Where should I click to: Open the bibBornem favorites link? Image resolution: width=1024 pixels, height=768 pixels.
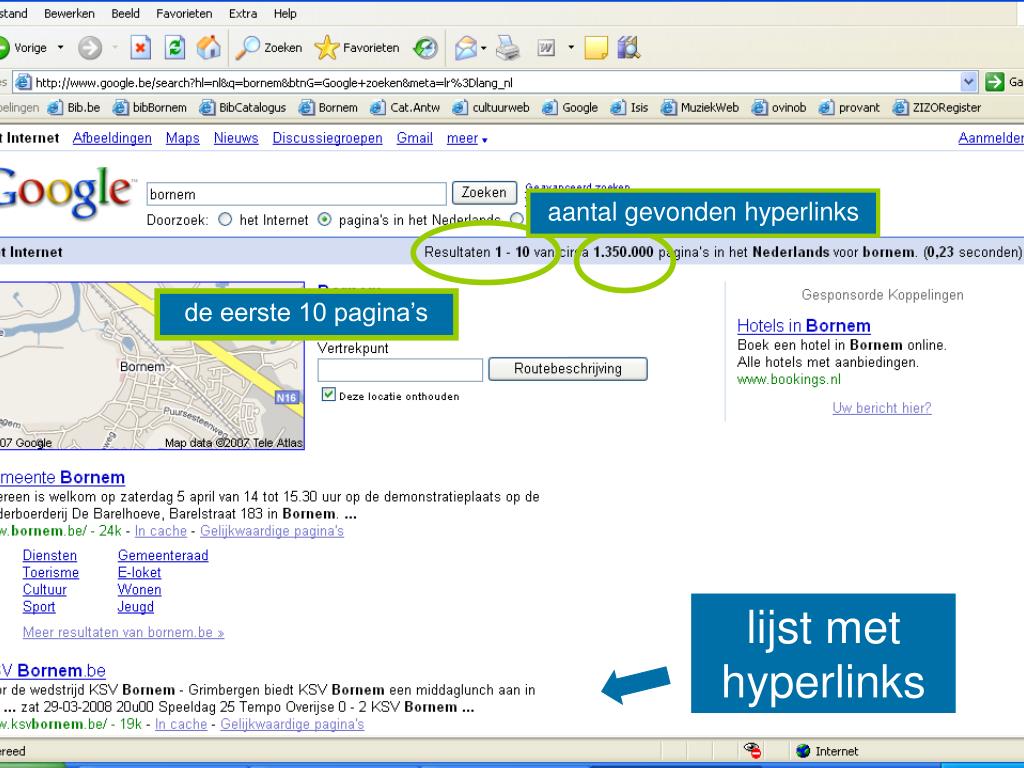[150, 108]
